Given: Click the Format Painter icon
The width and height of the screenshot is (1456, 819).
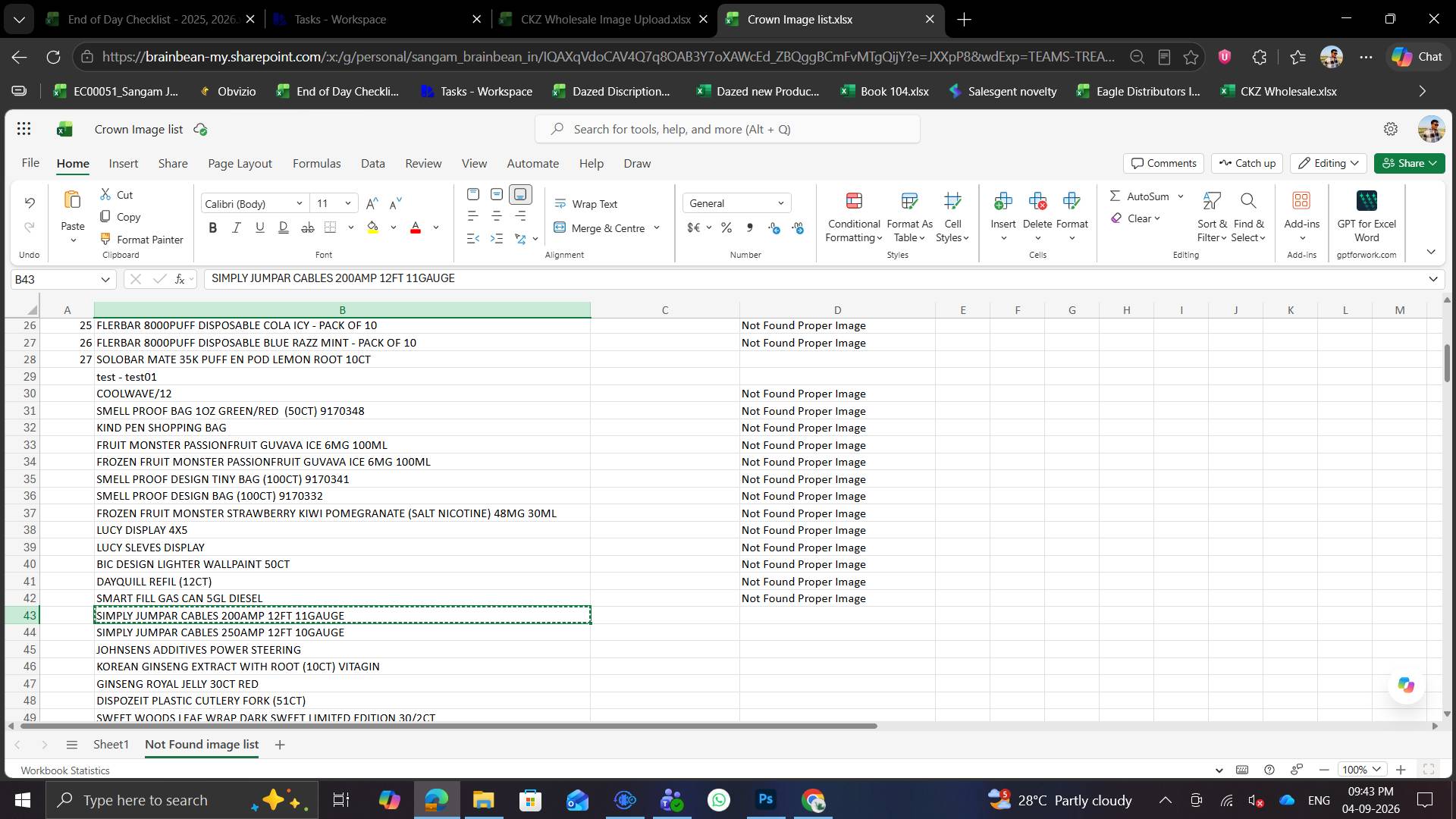Looking at the screenshot, I should click(x=106, y=239).
